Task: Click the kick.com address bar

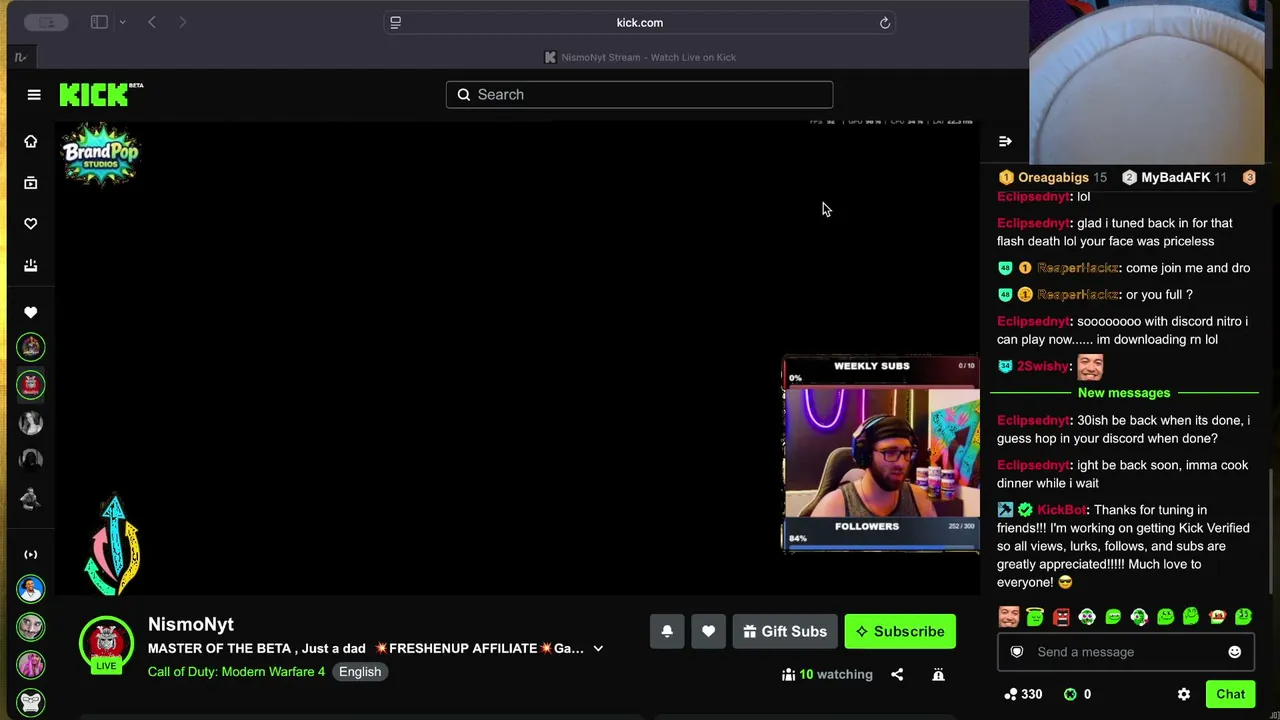Action: tap(639, 23)
